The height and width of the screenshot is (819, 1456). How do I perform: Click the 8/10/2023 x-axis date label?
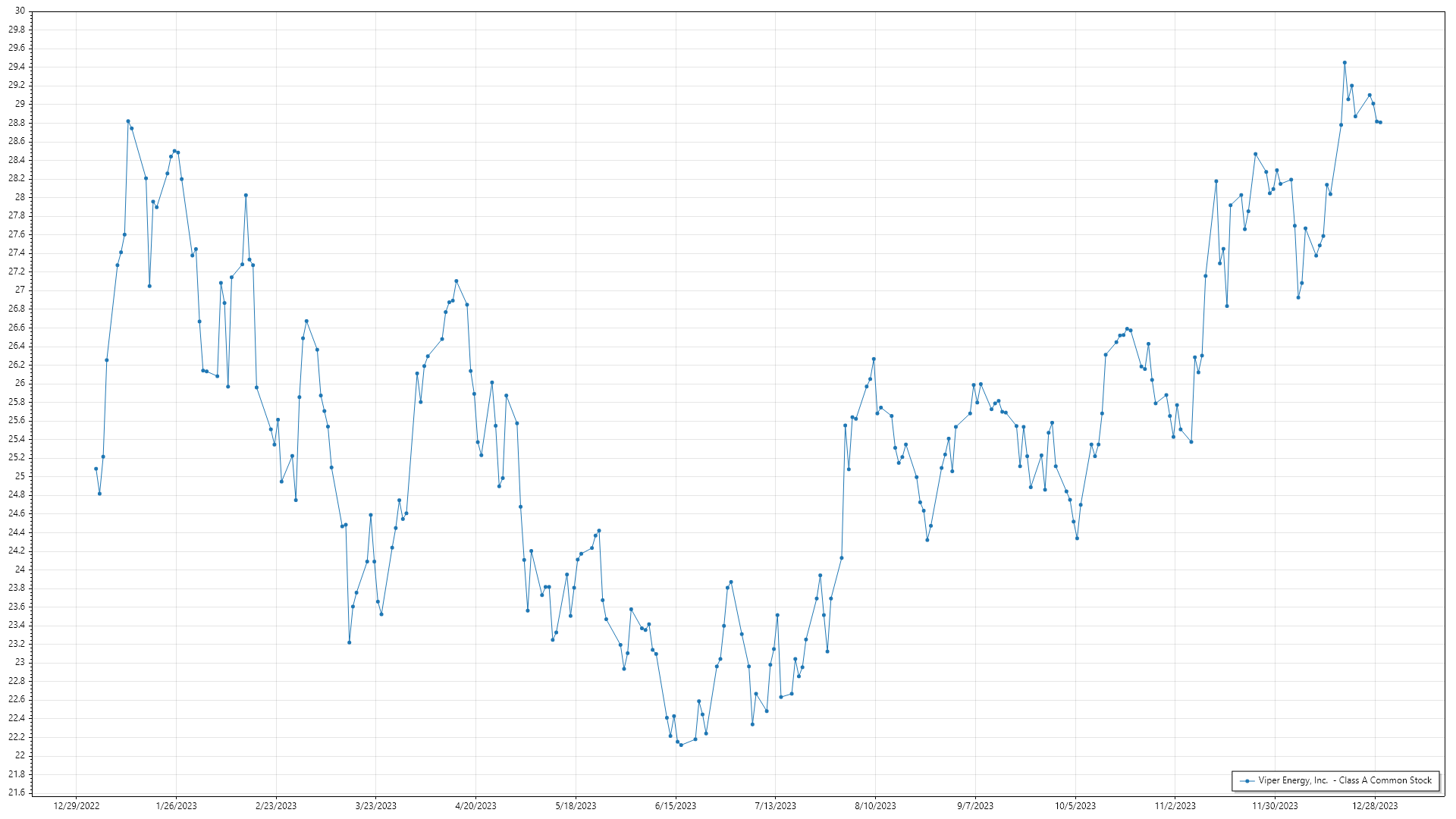tap(875, 805)
